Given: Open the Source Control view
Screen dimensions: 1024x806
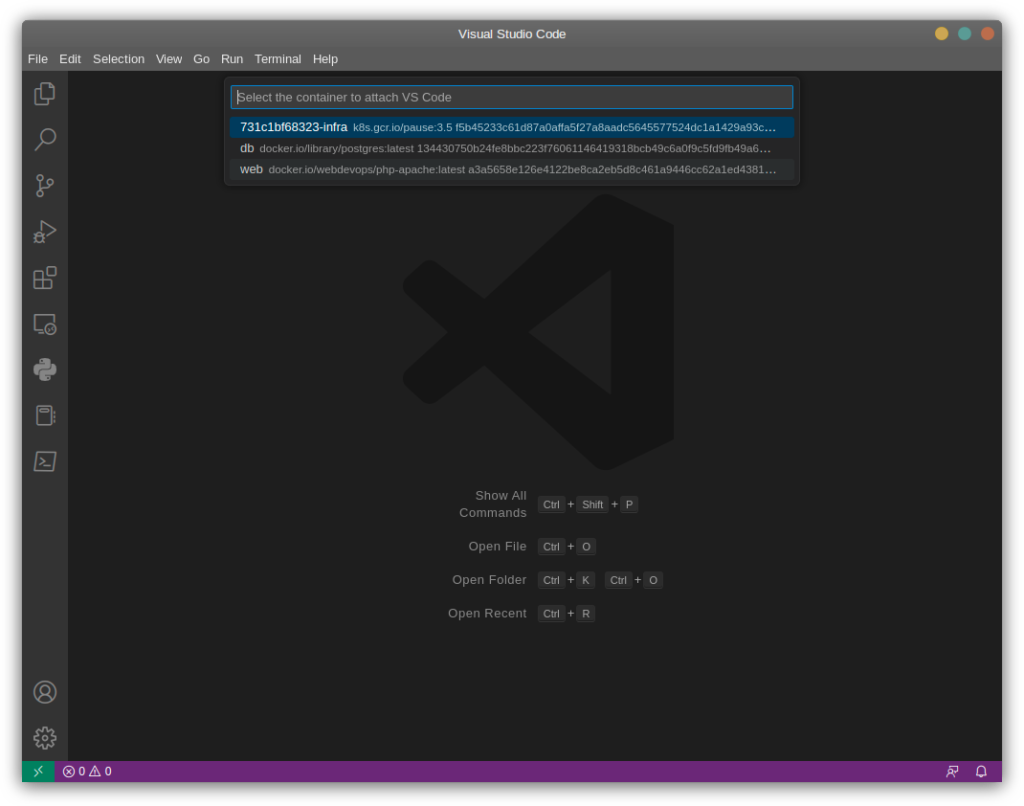Looking at the screenshot, I should tap(44, 186).
